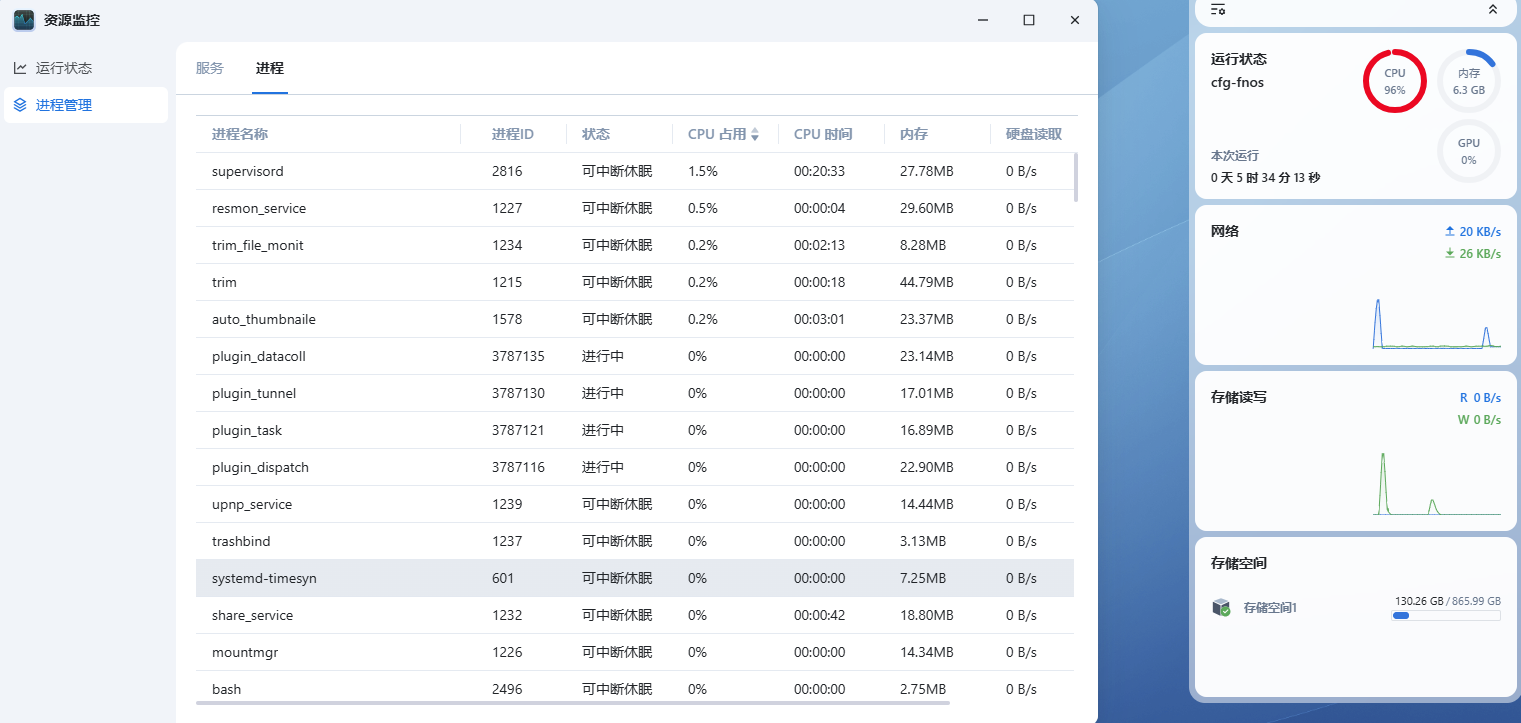Viewport: 1521px width, 723px height.
Task: Click CPU time 00:20:33
Action: click(x=819, y=171)
